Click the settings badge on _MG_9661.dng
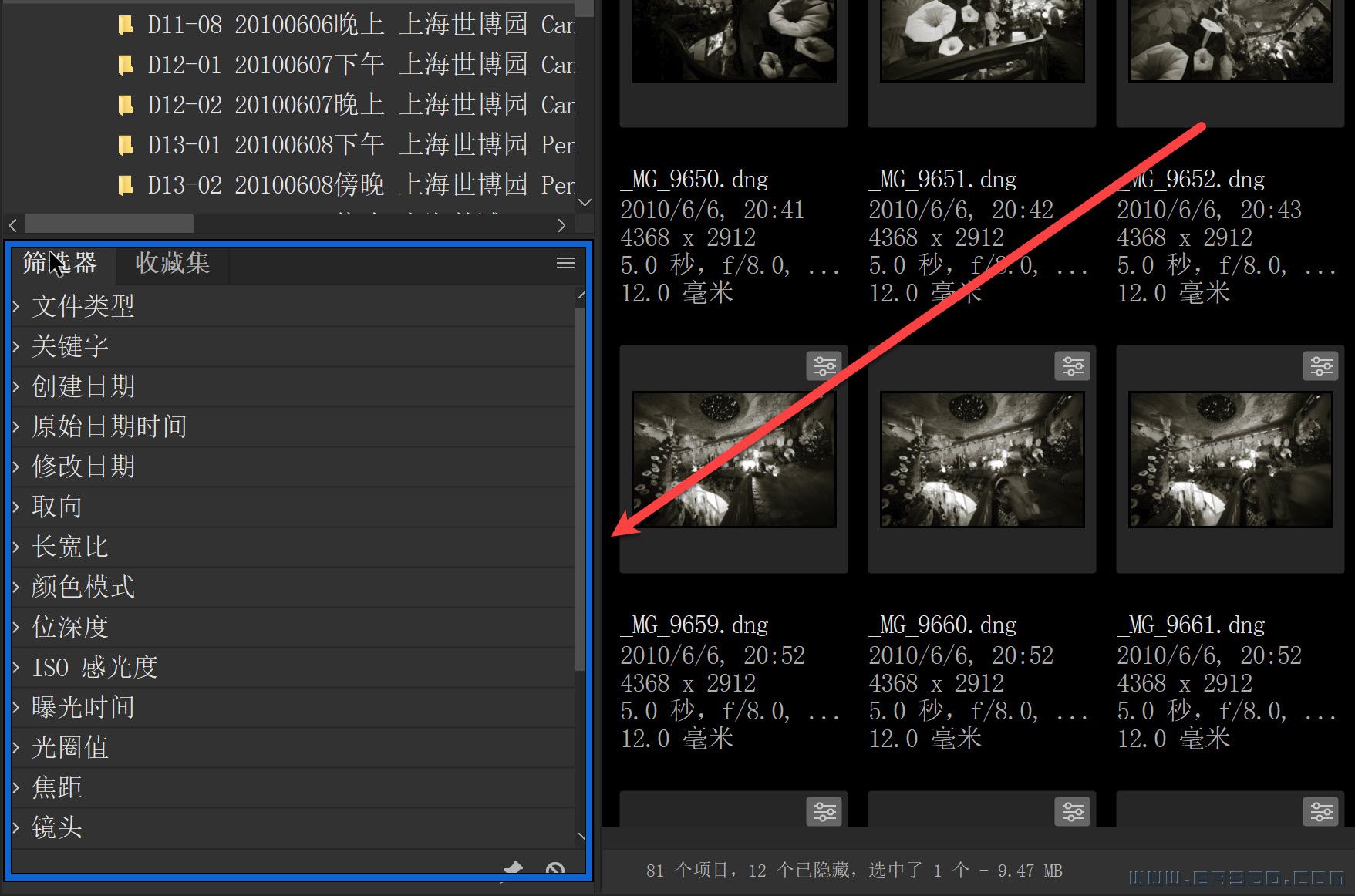The height and width of the screenshot is (896, 1355). (x=1320, y=365)
